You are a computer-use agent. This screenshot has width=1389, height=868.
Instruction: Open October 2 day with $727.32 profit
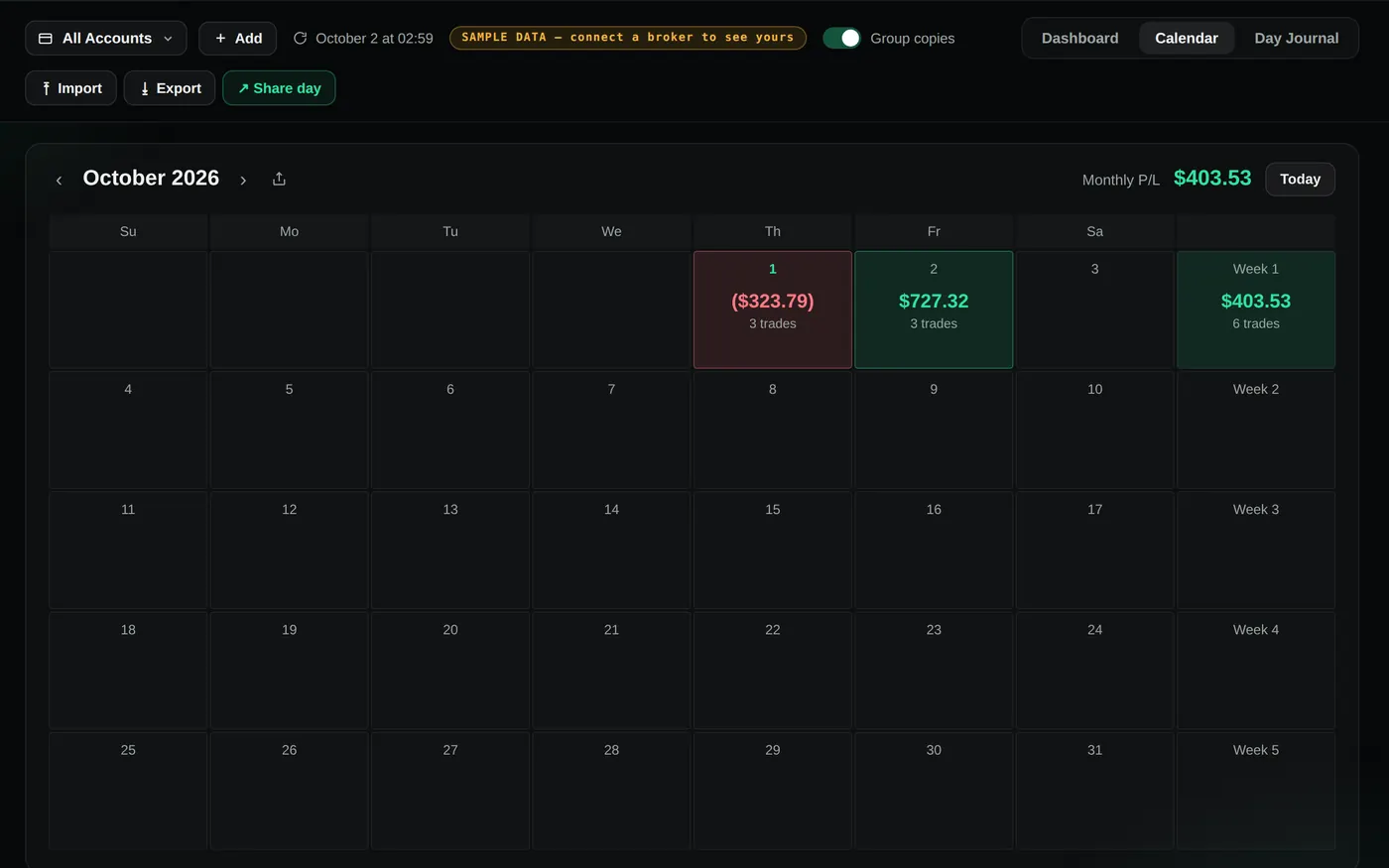[934, 310]
